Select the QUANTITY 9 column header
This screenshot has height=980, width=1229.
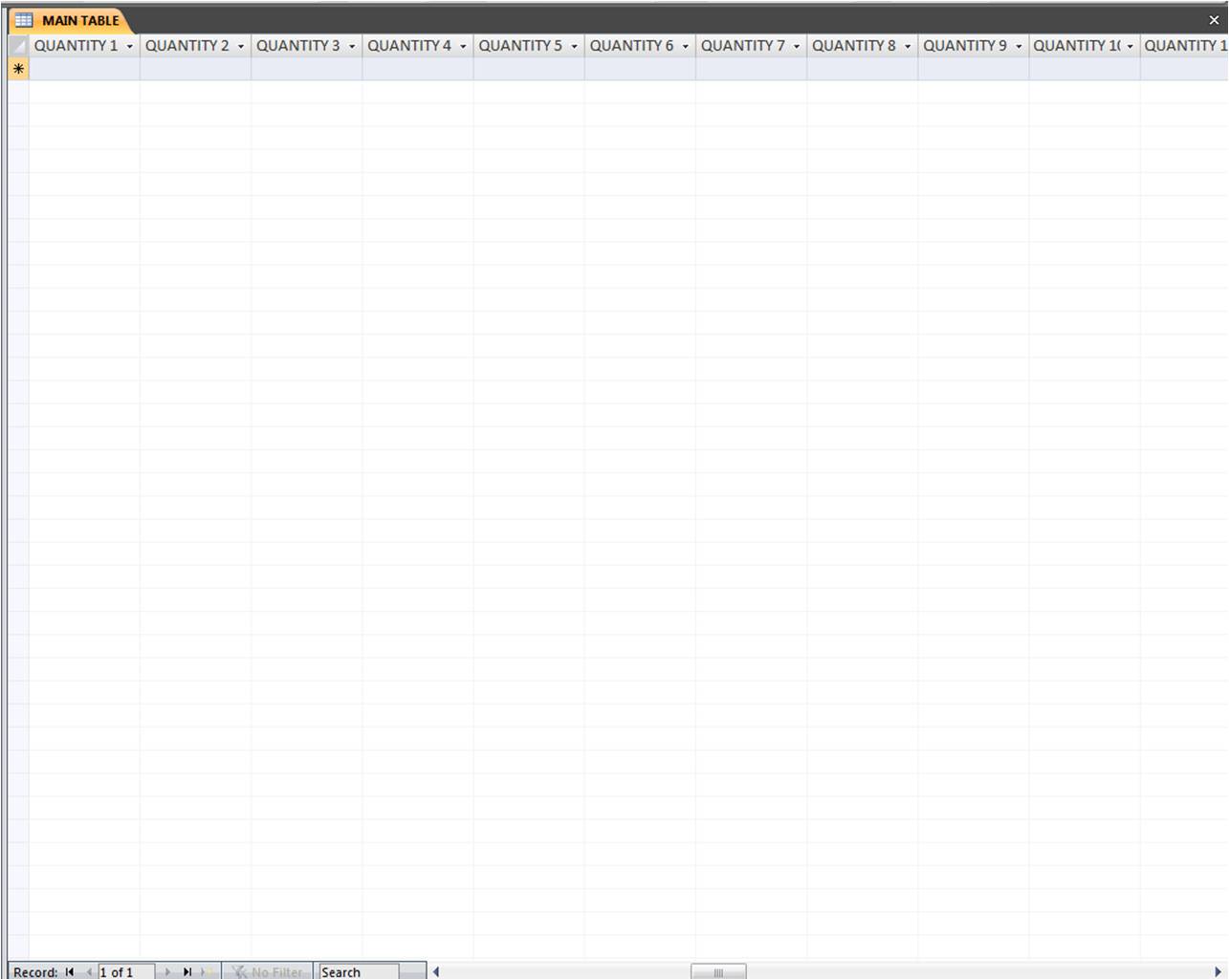click(973, 46)
